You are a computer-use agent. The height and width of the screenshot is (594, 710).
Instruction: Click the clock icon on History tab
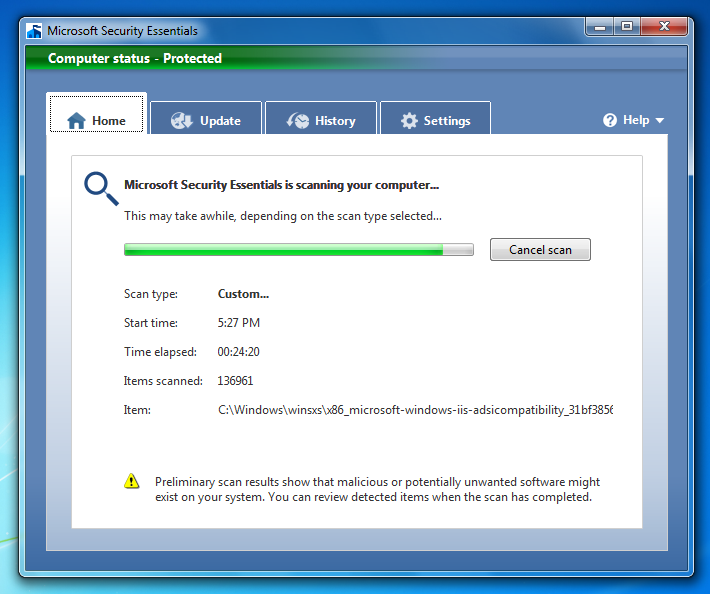[x=297, y=120]
